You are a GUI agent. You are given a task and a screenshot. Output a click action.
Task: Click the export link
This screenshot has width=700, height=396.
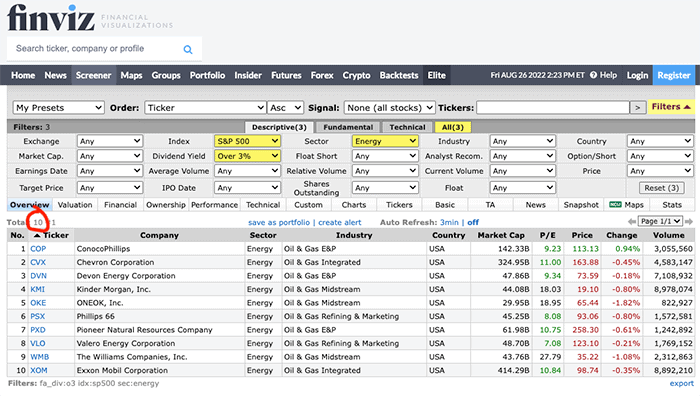(682, 383)
